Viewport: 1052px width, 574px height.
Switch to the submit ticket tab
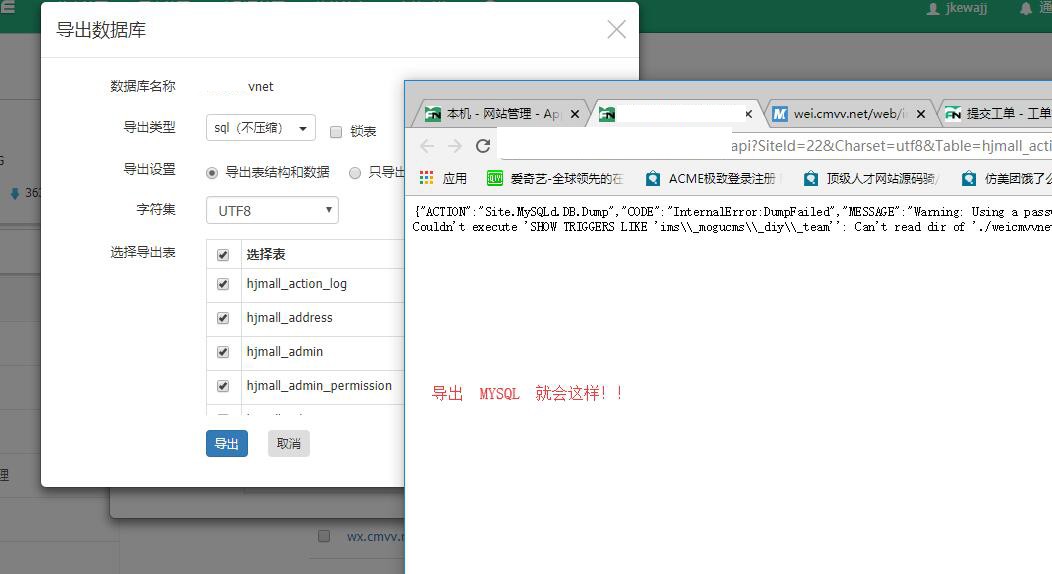(x=996, y=114)
